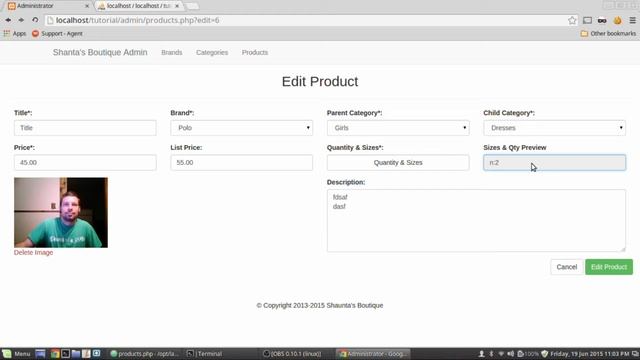Expand the Child Category dropdown showing Dresses
This screenshot has width=640, height=360.
point(554,128)
